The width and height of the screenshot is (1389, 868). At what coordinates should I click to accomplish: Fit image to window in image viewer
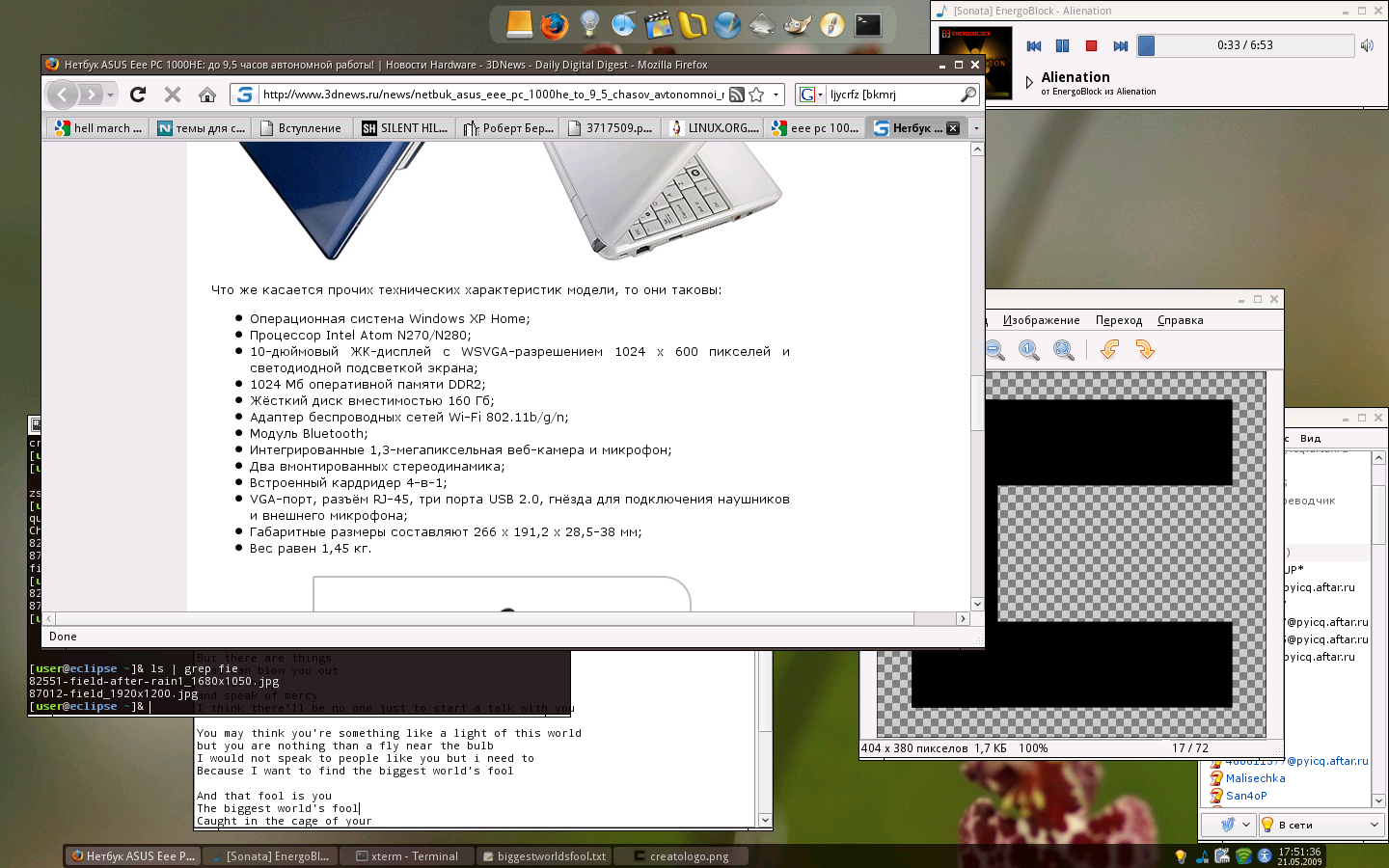click(x=1064, y=350)
